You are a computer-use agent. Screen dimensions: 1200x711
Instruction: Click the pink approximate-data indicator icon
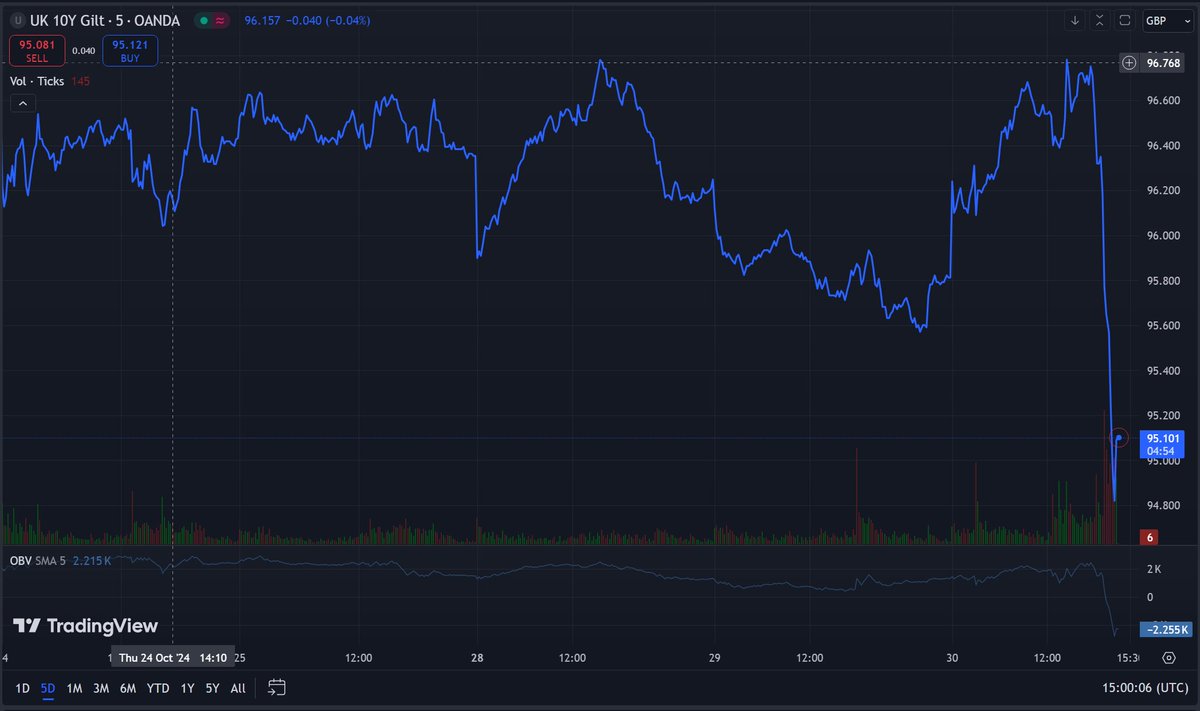[x=222, y=20]
